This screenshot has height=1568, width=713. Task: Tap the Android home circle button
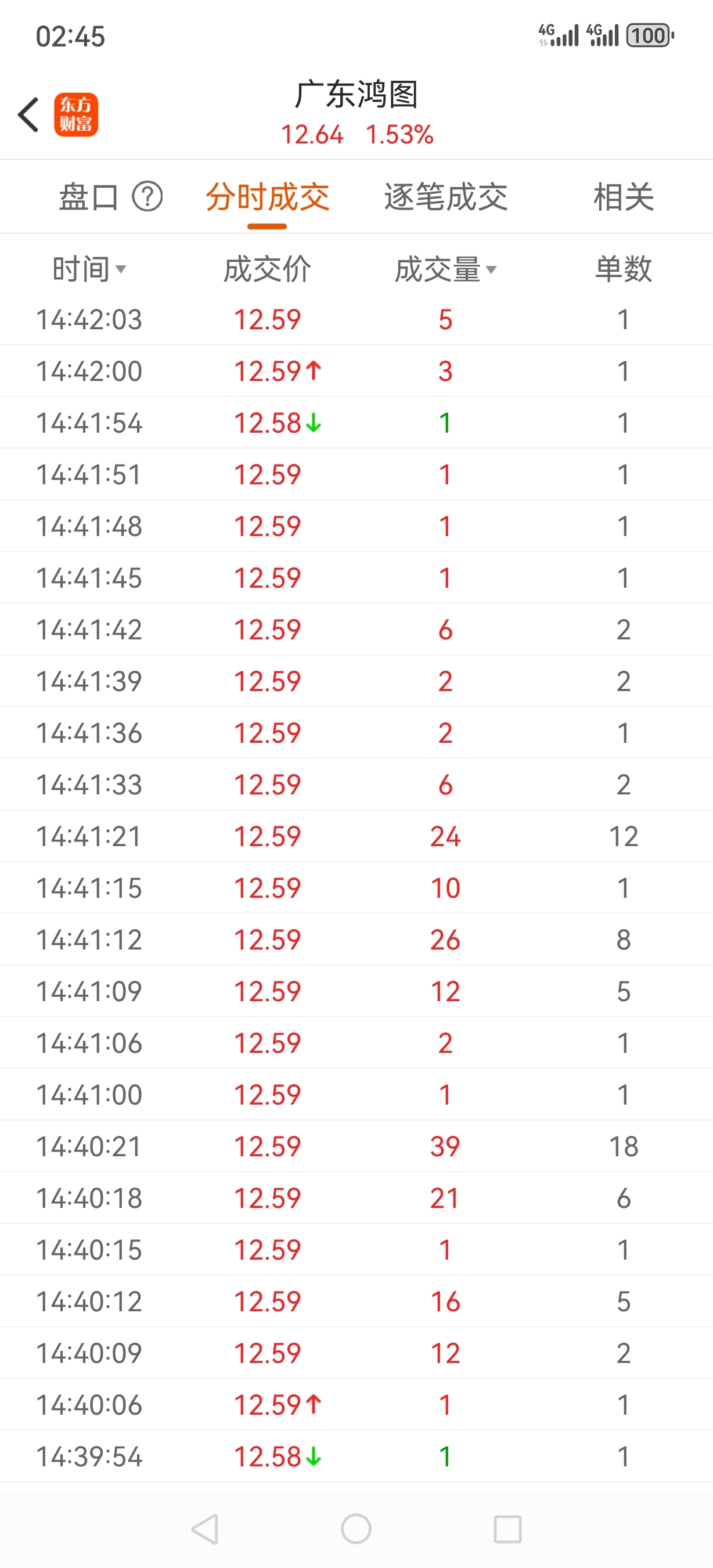[356, 1529]
